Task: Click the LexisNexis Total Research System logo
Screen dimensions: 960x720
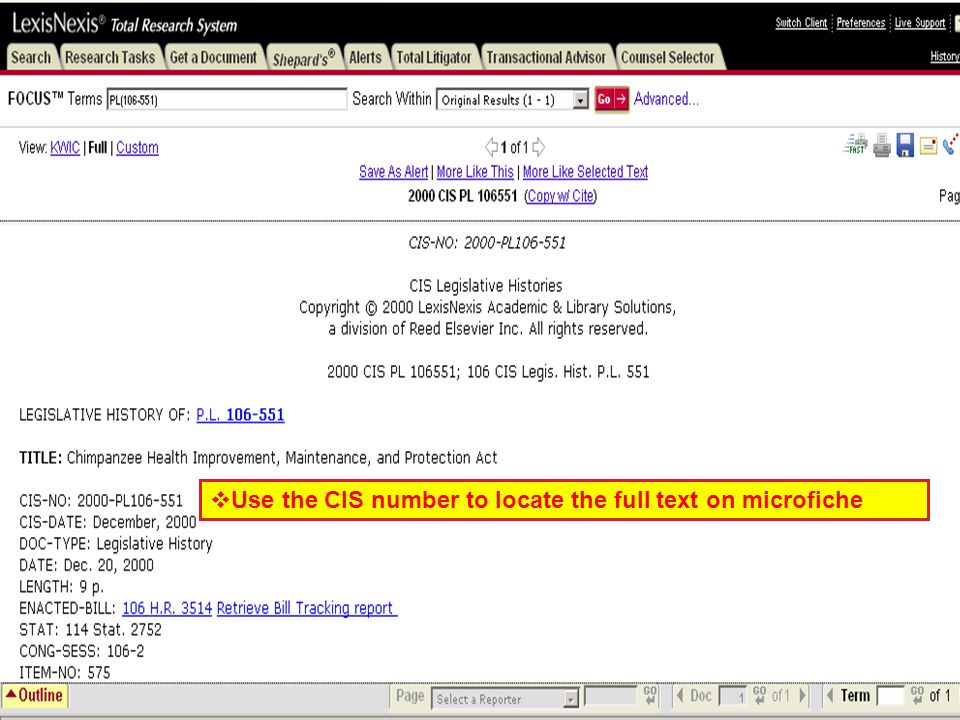Action: (x=124, y=24)
